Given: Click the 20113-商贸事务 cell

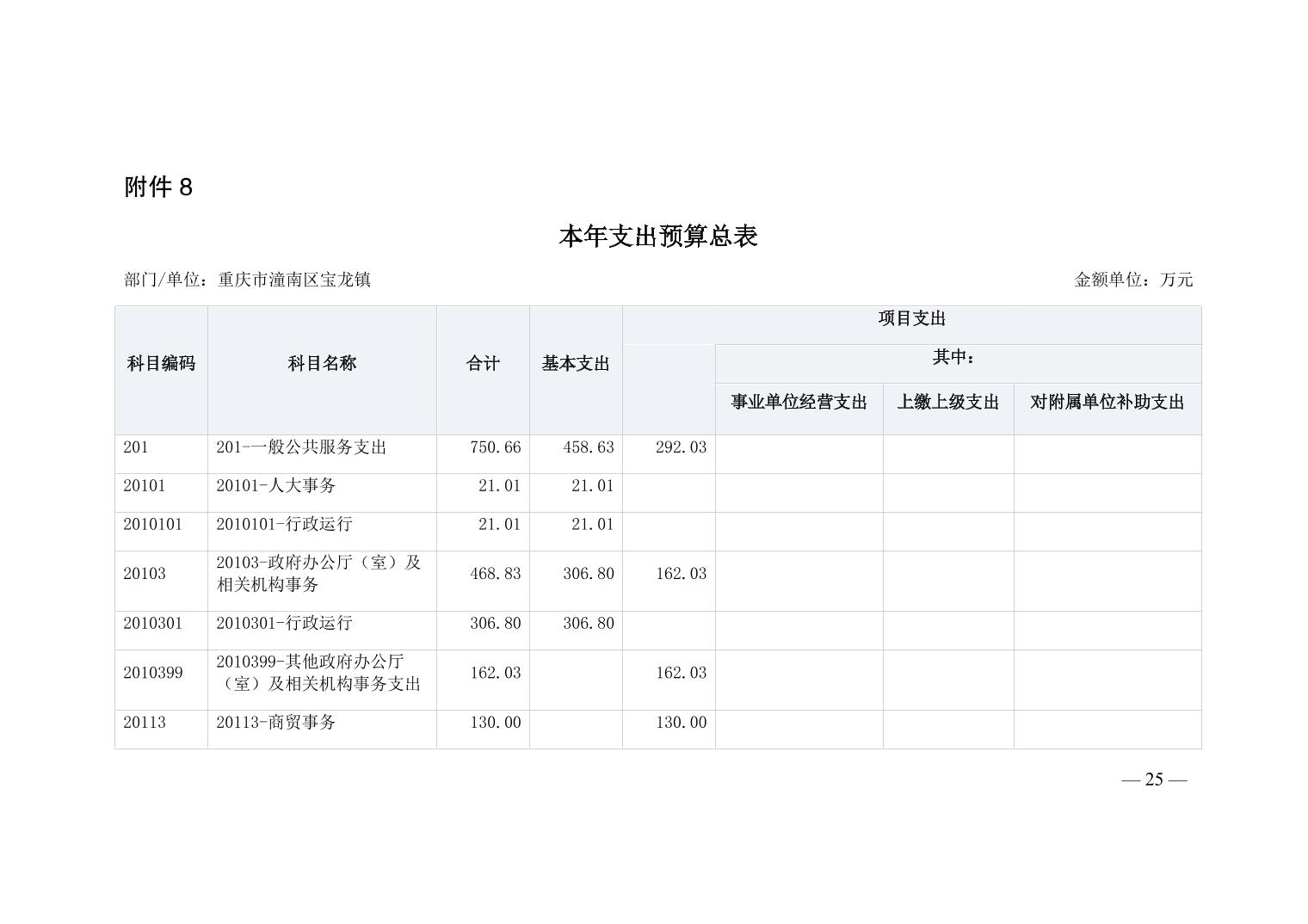Looking at the screenshot, I should [x=275, y=723].
